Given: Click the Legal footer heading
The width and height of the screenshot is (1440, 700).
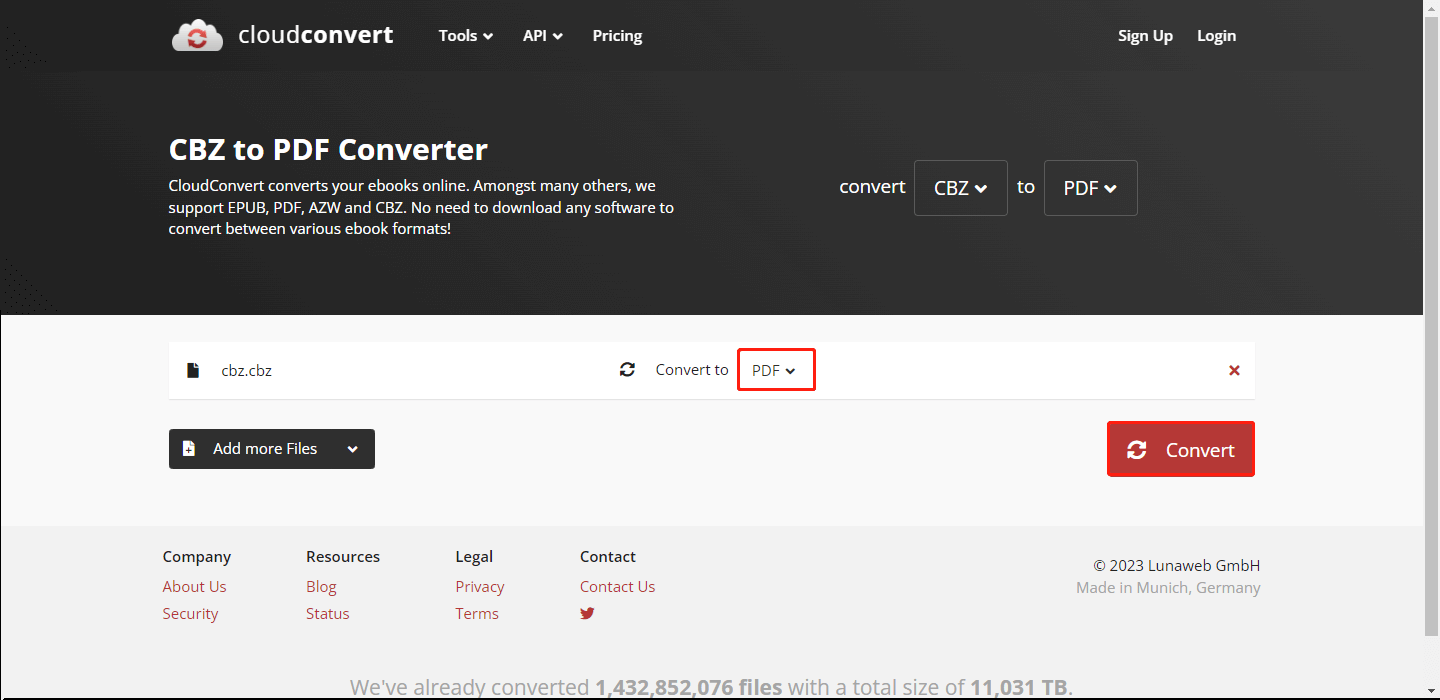Looking at the screenshot, I should click(x=474, y=556).
